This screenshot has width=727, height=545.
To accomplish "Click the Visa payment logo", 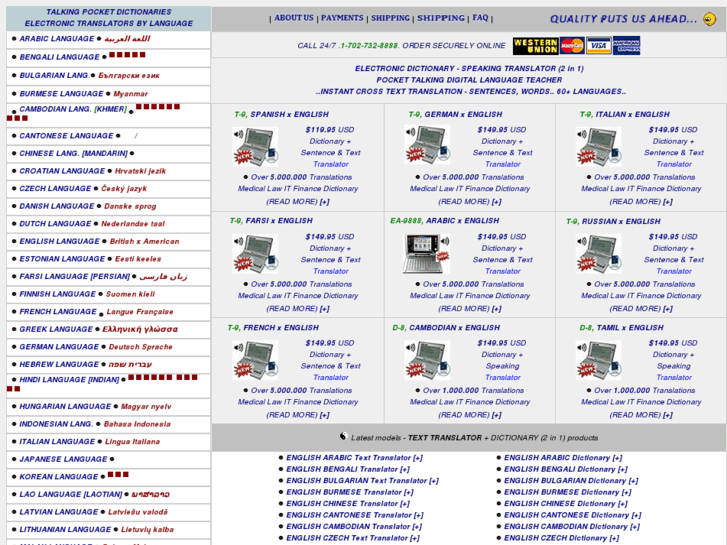I will click(x=598, y=46).
